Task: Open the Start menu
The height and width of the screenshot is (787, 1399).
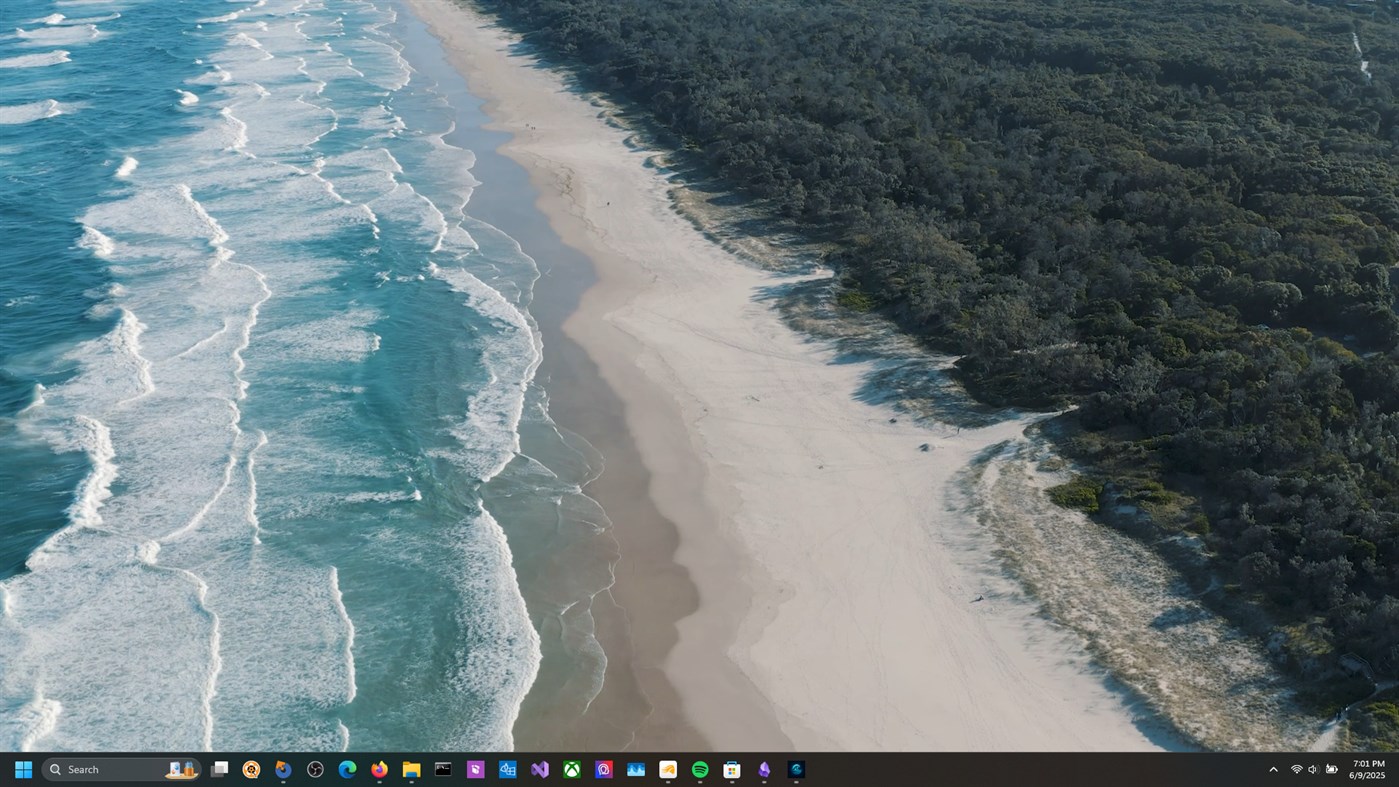Action: tap(21, 769)
